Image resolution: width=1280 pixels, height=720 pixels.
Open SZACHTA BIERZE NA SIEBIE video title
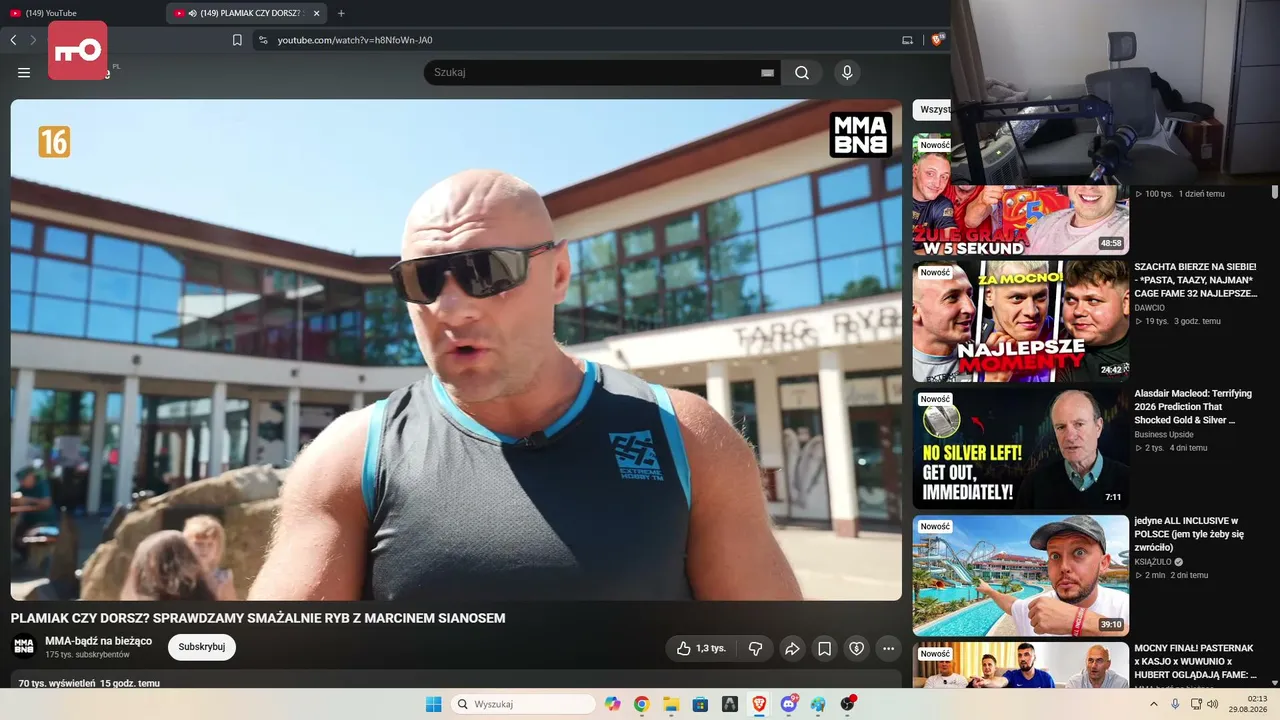pyautogui.click(x=1195, y=280)
